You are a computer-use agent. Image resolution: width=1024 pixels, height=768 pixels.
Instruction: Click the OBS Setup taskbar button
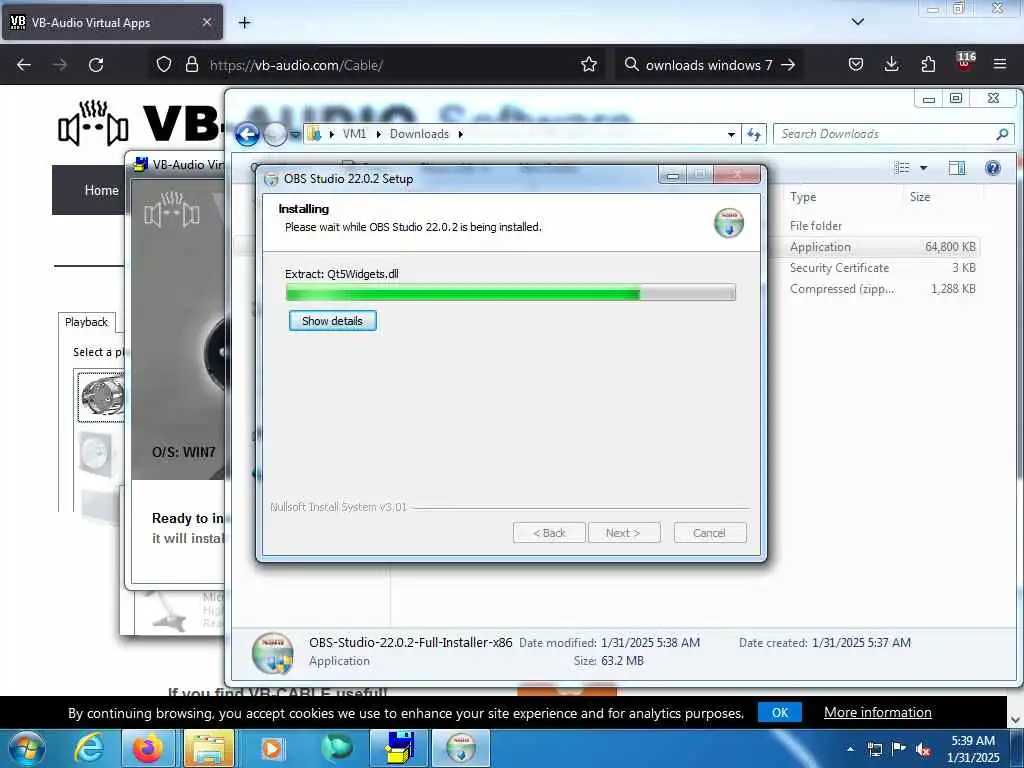pyautogui.click(x=461, y=748)
